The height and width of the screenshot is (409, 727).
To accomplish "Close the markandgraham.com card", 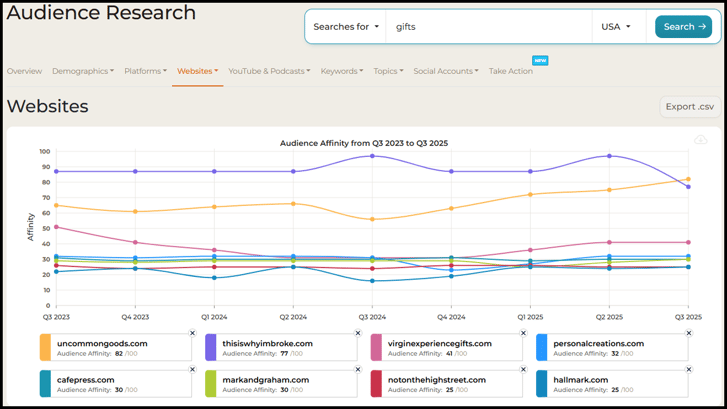I will 358,370.
